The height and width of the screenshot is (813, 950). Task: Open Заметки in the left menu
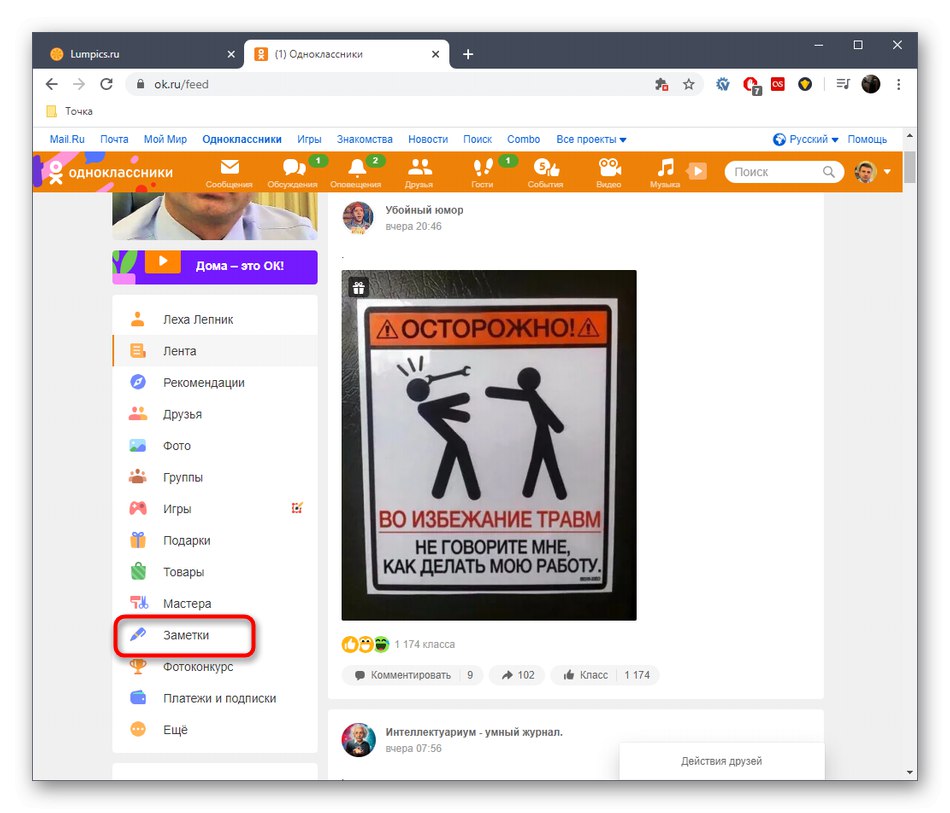(x=215, y=635)
